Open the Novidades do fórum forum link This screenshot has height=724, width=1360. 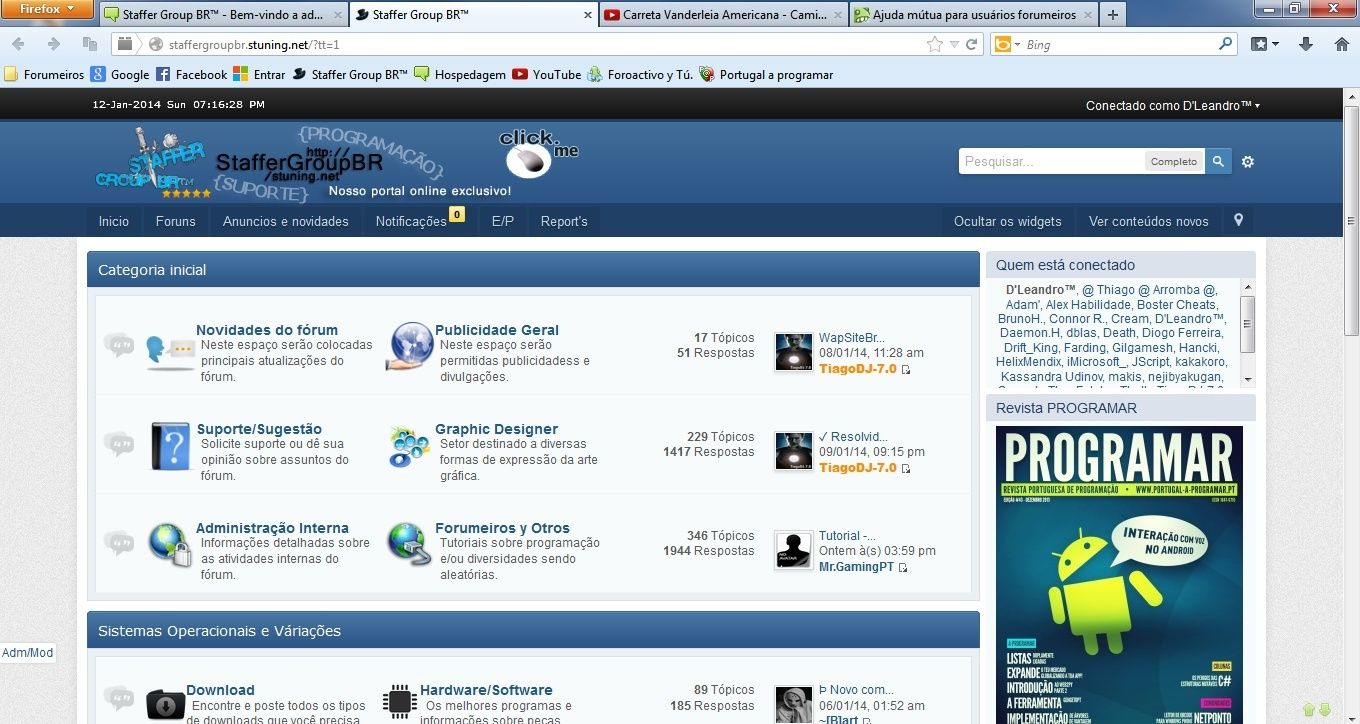[267, 330]
